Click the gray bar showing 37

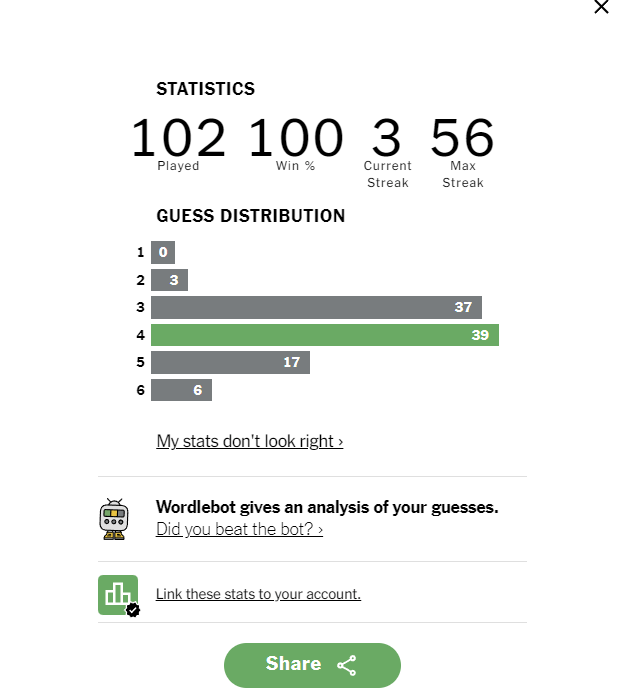click(x=316, y=307)
